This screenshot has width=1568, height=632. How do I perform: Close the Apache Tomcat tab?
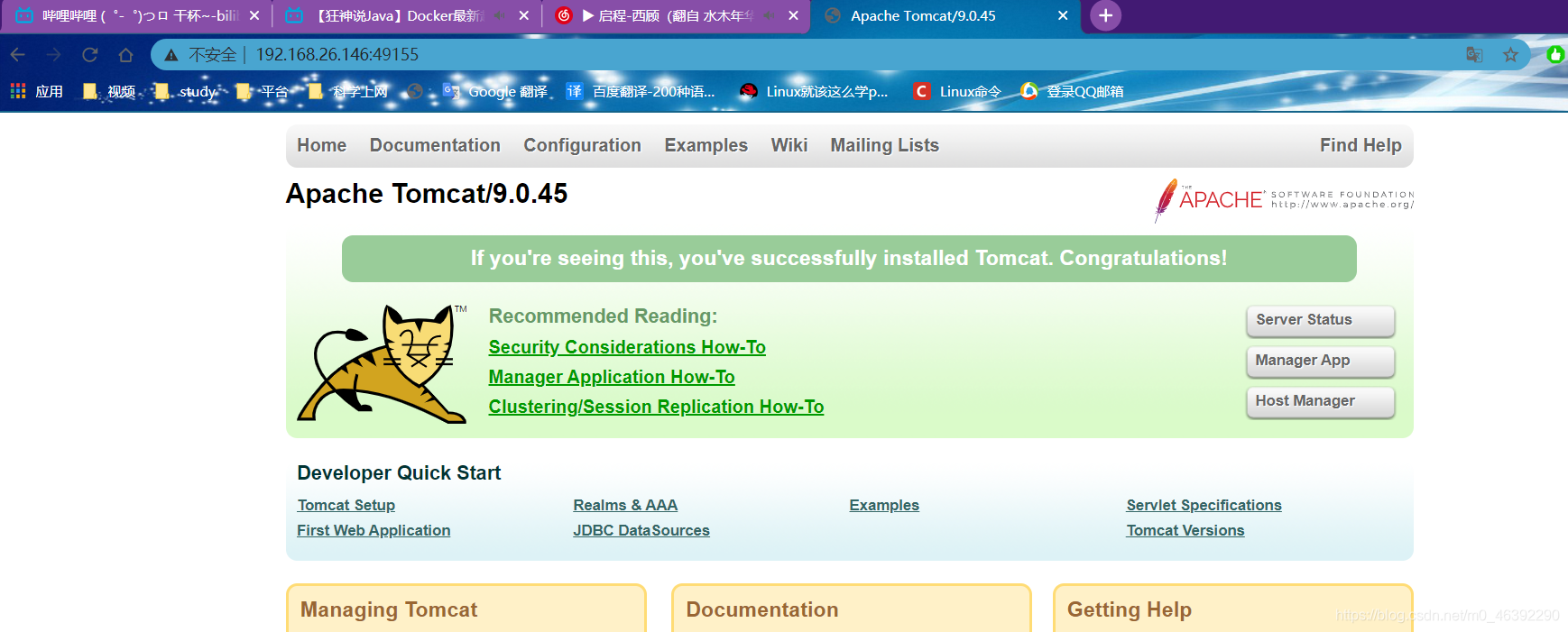coord(1063,15)
